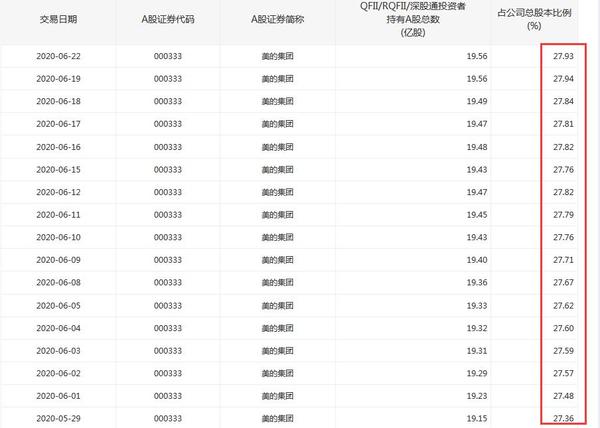Click the A股证券简称 column header
Viewport: 600px width, 428px height.
click(277, 19)
